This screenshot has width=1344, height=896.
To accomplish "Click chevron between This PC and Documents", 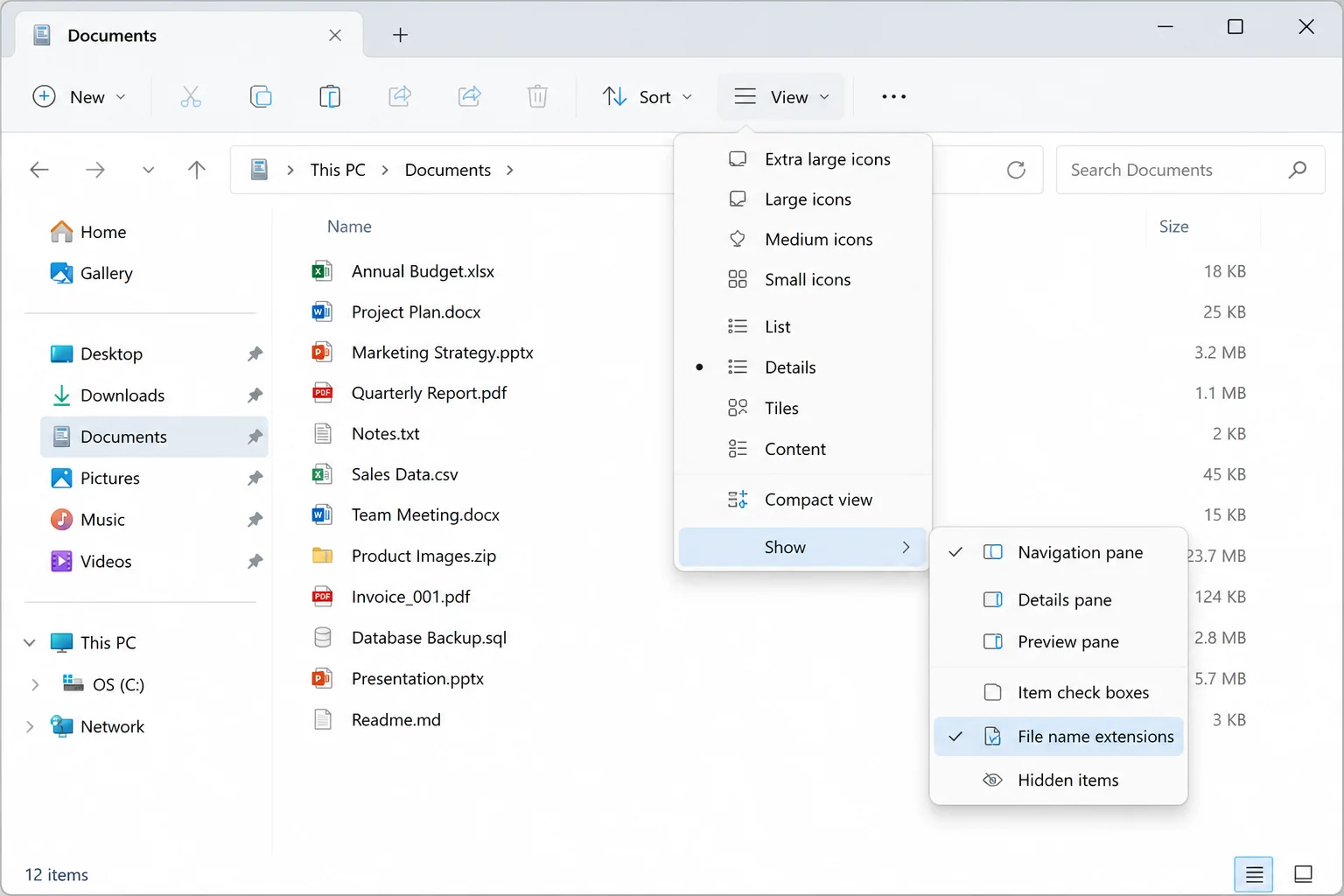I will [x=385, y=170].
